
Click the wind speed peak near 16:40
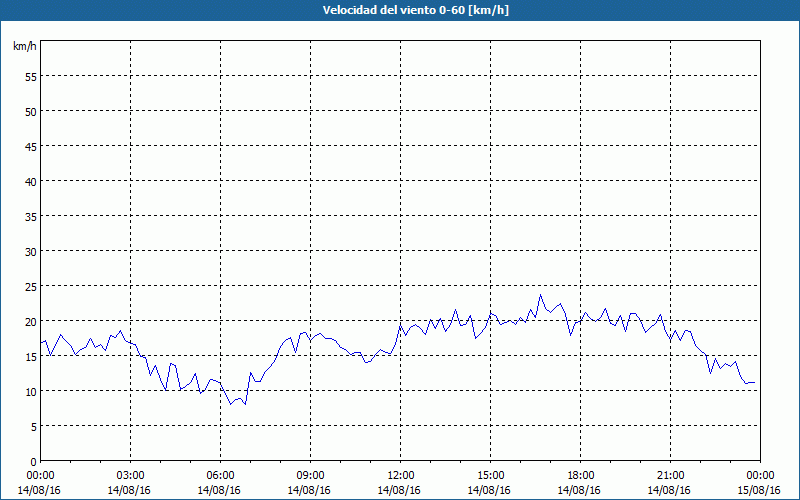pyautogui.click(x=541, y=295)
